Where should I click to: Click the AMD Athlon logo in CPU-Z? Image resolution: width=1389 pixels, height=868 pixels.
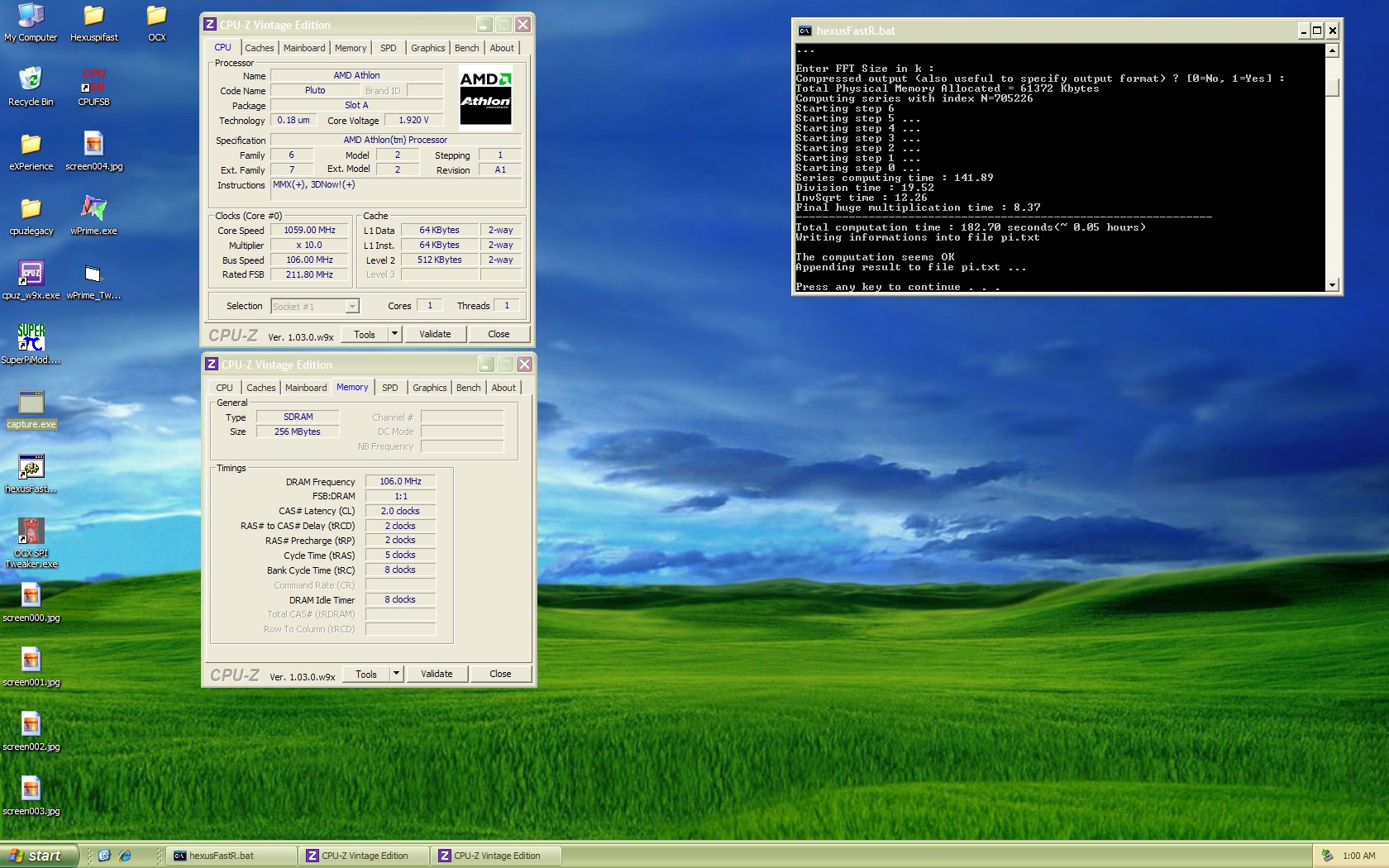click(485, 97)
